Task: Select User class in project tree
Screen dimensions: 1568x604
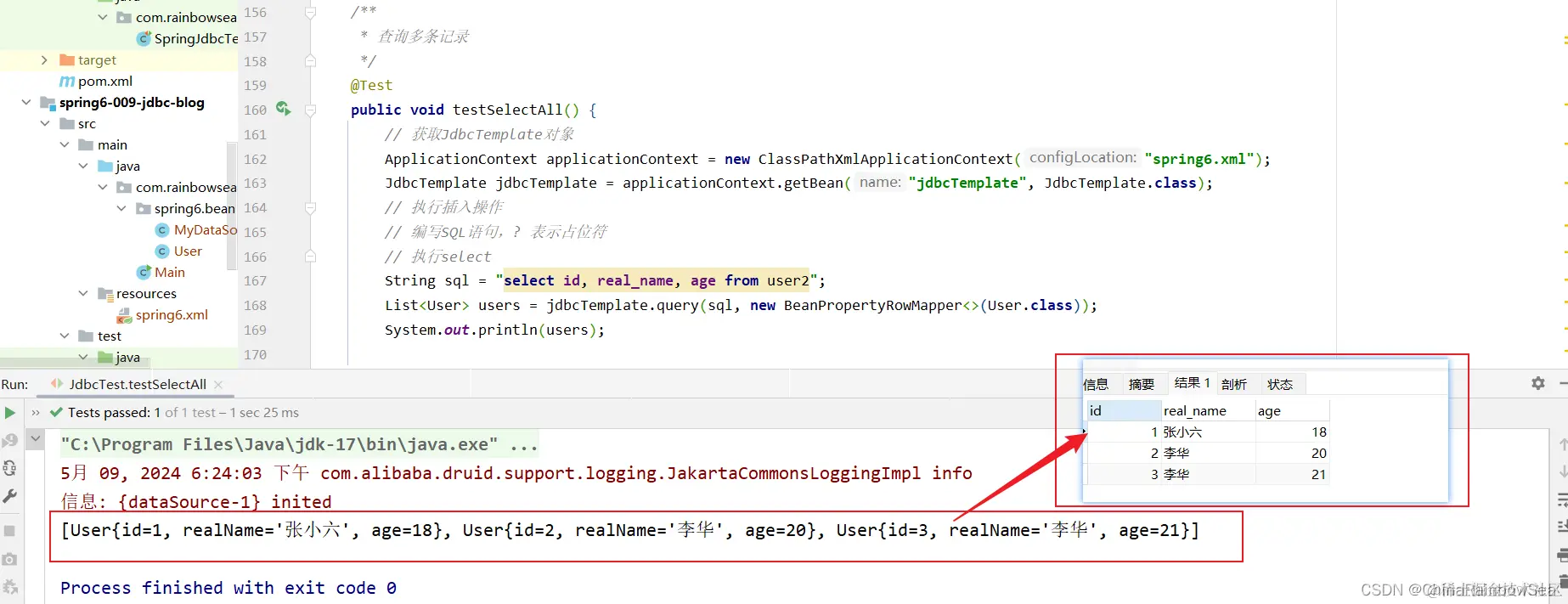Action: tap(188, 251)
